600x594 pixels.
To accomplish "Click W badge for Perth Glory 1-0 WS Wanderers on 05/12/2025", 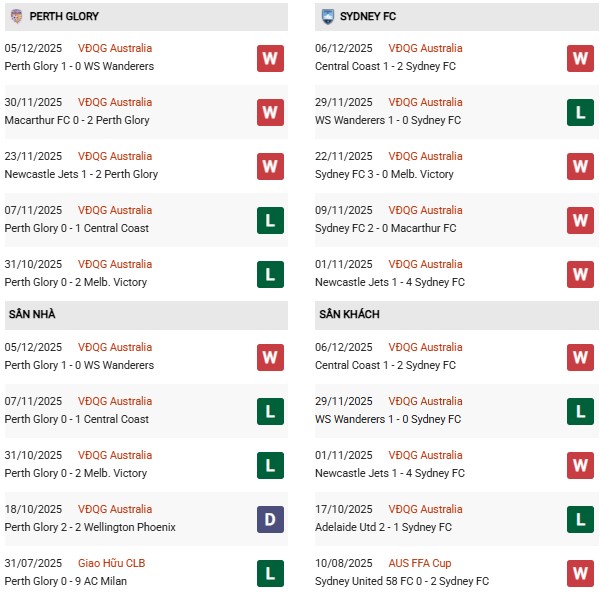I will [270, 58].
